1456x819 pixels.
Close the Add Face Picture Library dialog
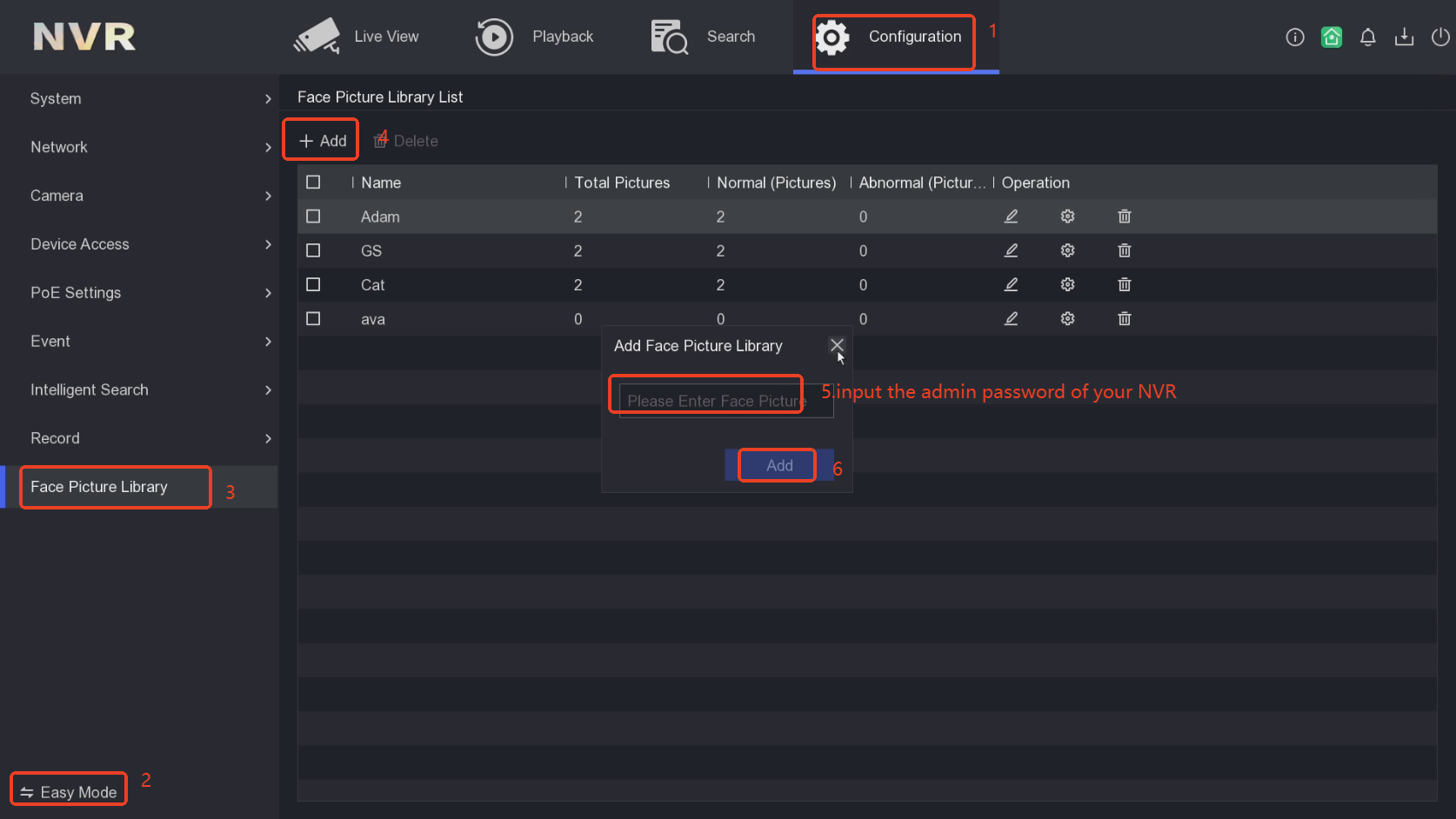pyautogui.click(x=837, y=345)
